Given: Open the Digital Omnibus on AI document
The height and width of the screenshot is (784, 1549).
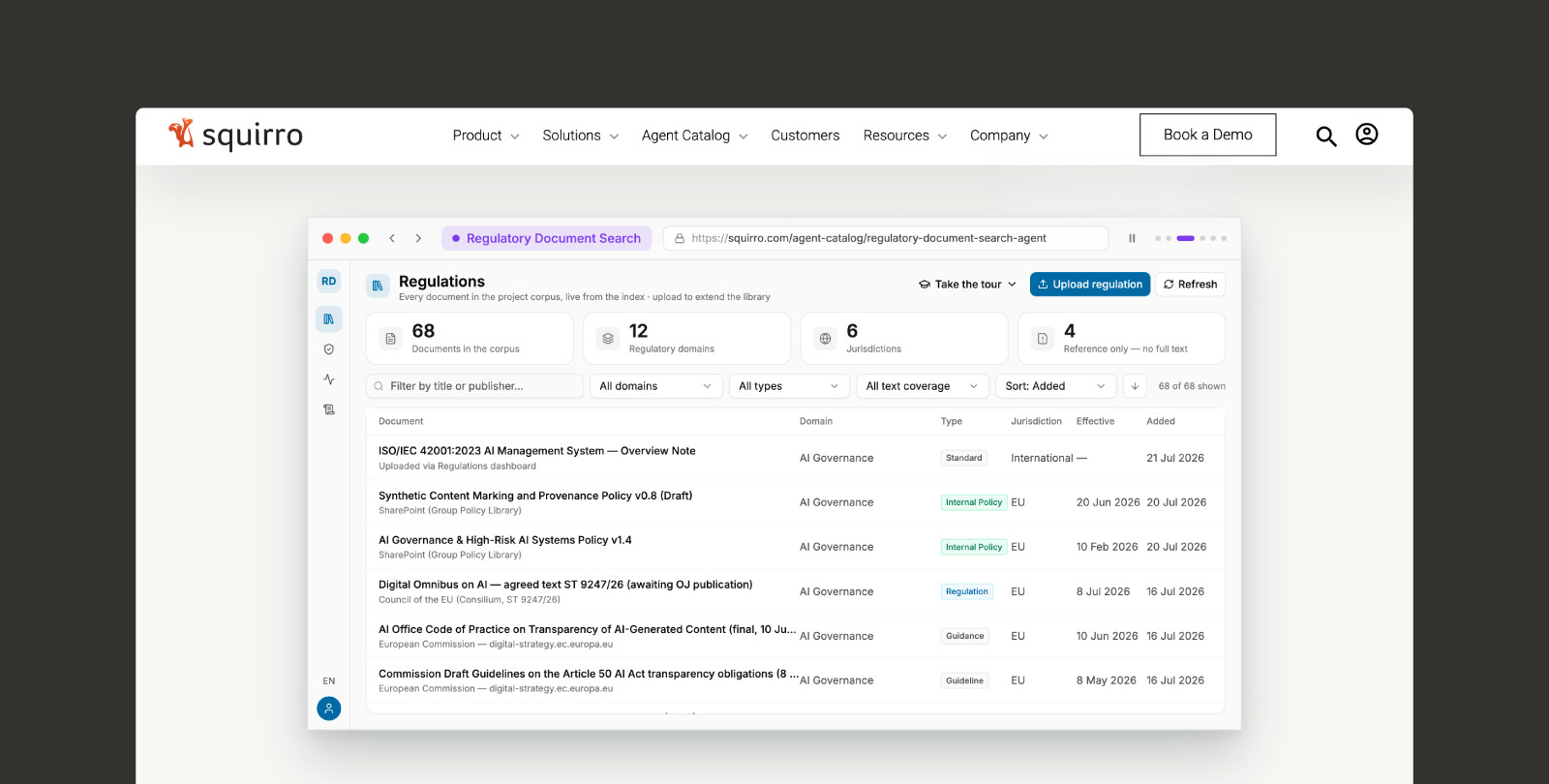Looking at the screenshot, I should point(796,591).
